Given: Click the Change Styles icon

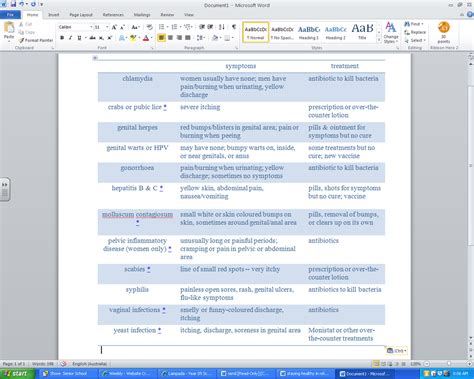Looking at the screenshot, I should (x=391, y=33).
